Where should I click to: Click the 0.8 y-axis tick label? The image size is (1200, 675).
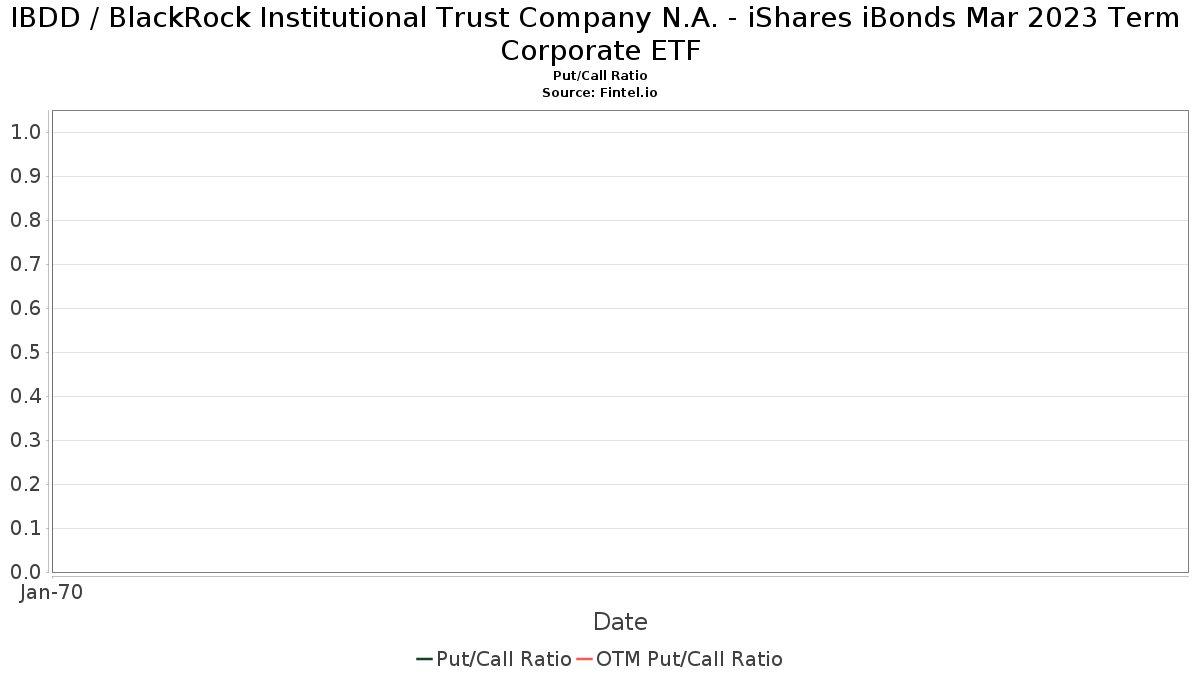[25, 220]
